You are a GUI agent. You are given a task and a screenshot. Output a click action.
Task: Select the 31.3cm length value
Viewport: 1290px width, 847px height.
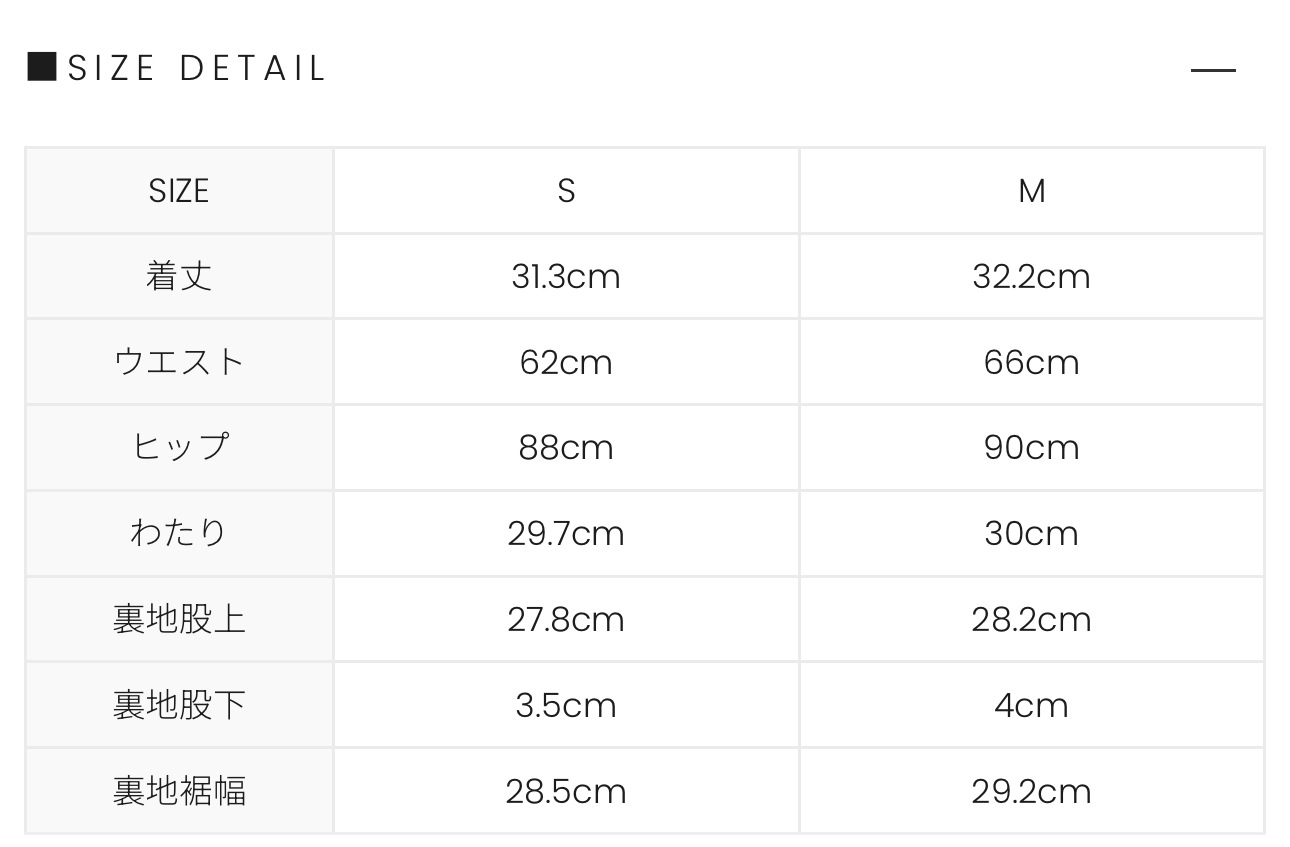tap(566, 276)
